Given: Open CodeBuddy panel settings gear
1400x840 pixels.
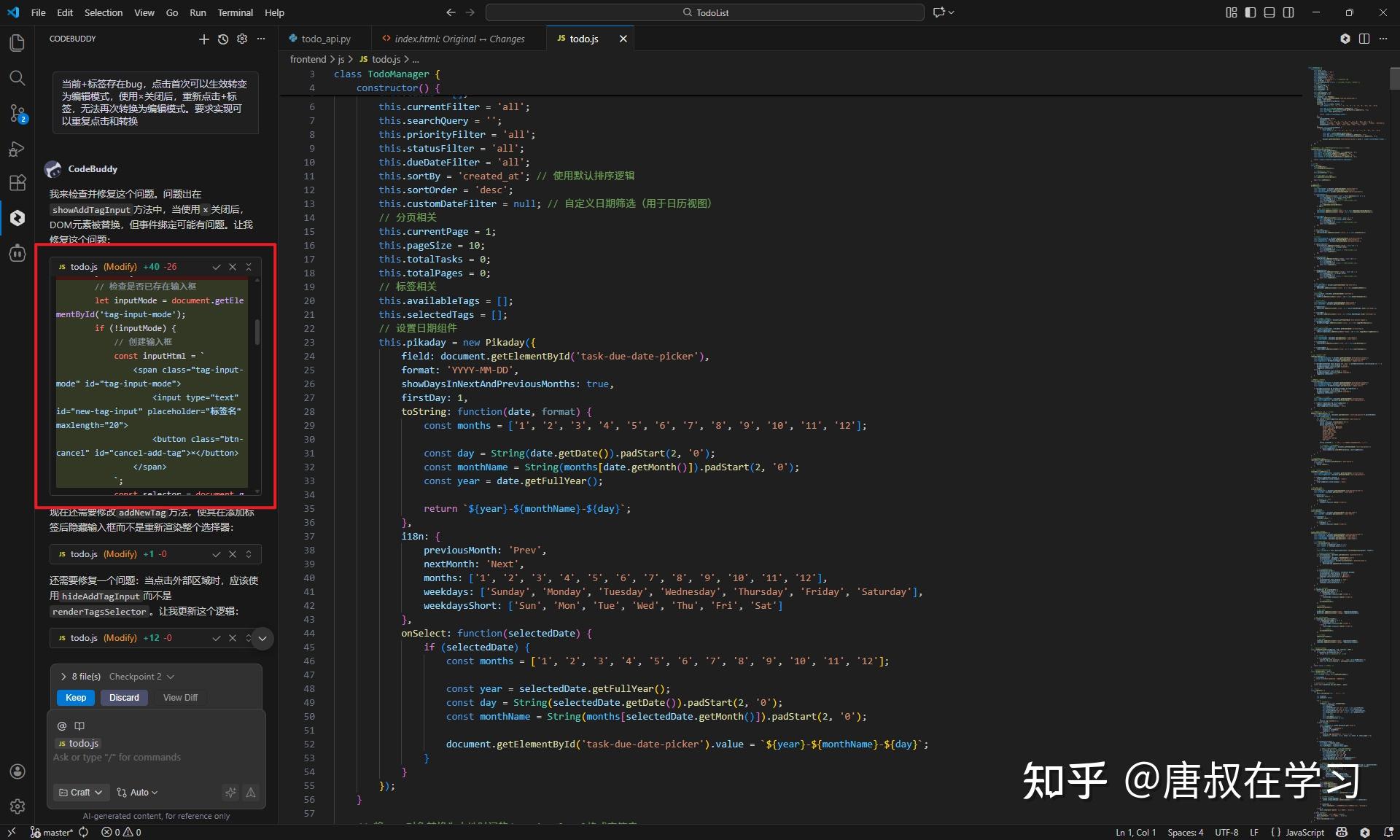Looking at the screenshot, I should coord(242,39).
